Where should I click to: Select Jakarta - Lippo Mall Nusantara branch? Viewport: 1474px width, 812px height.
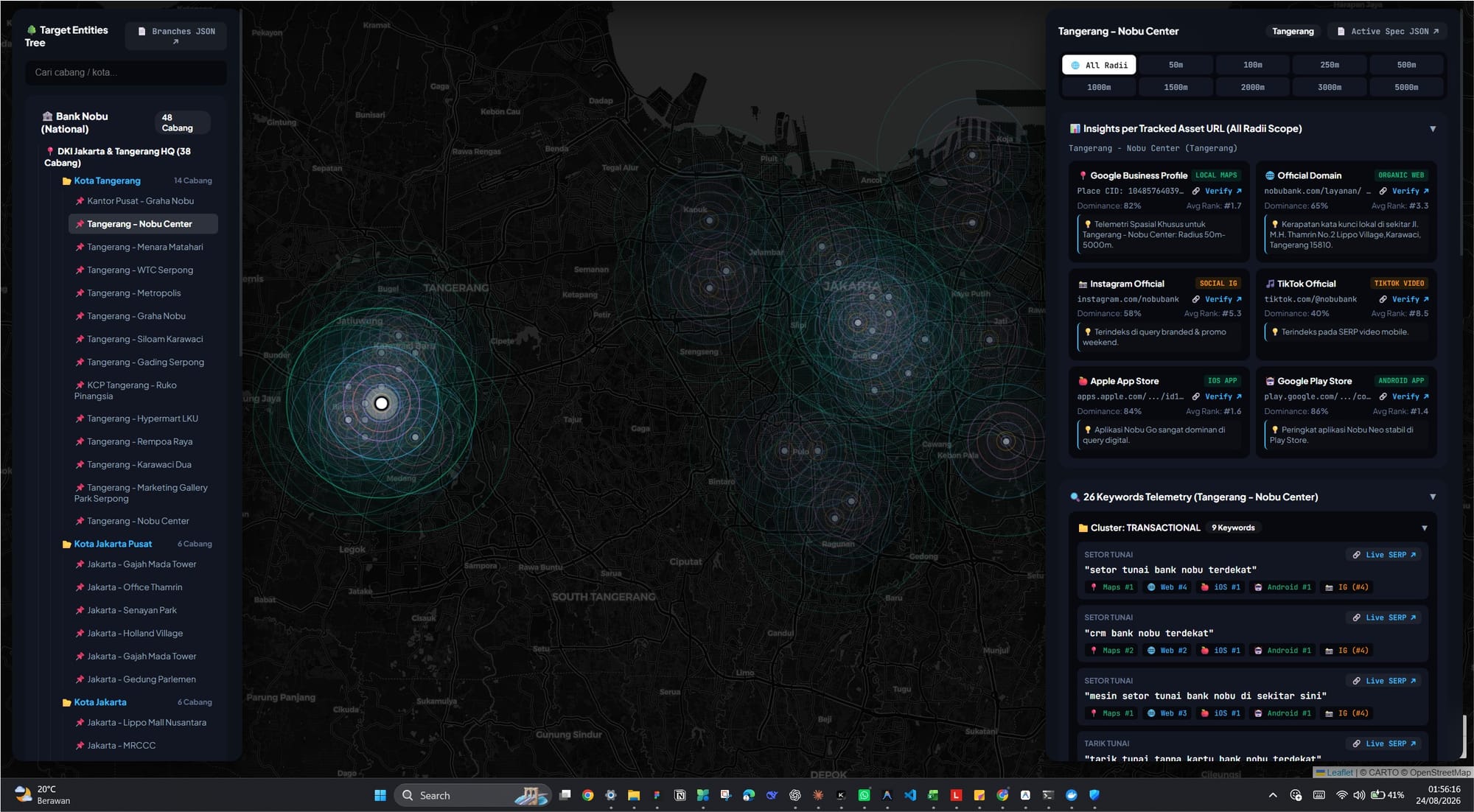click(143, 723)
